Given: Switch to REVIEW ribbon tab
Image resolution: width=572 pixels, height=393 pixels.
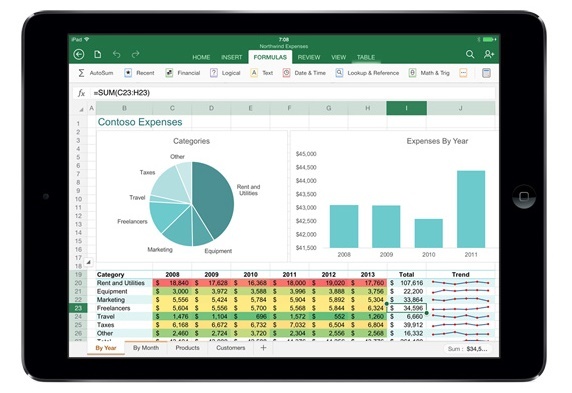Looking at the screenshot, I should [309, 57].
